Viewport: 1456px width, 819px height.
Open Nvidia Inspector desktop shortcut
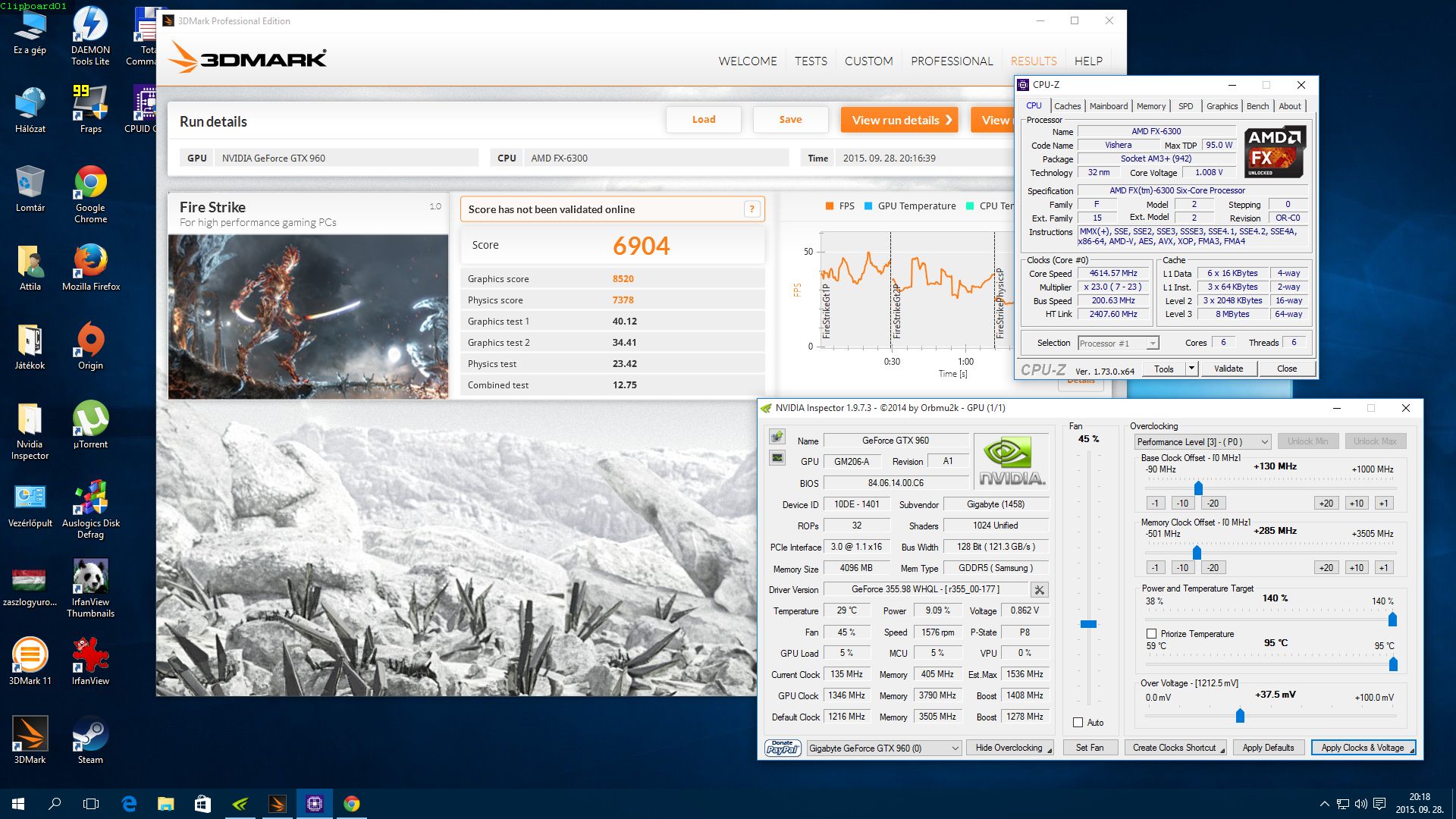(30, 431)
